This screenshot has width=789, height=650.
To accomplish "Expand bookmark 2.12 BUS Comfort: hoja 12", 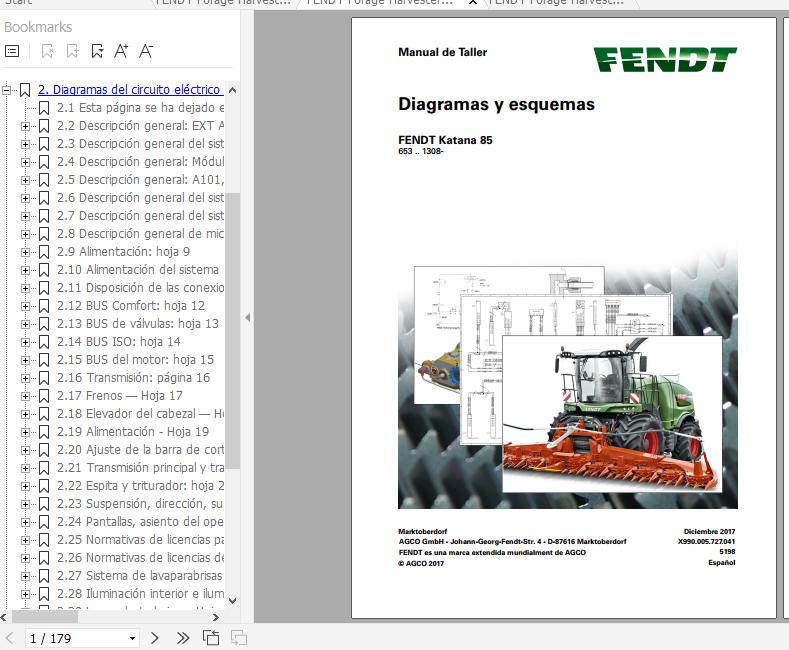I will [x=25, y=306].
